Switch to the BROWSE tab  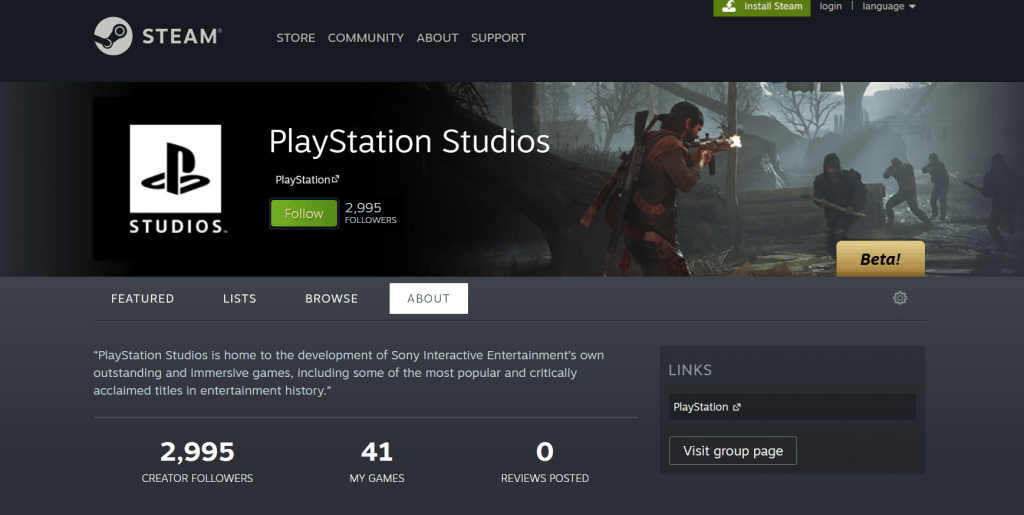click(x=332, y=298)
